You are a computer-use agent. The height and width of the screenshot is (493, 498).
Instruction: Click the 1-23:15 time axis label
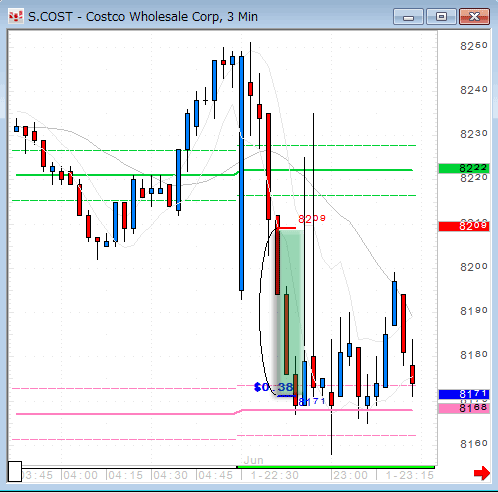click(410, 475)
